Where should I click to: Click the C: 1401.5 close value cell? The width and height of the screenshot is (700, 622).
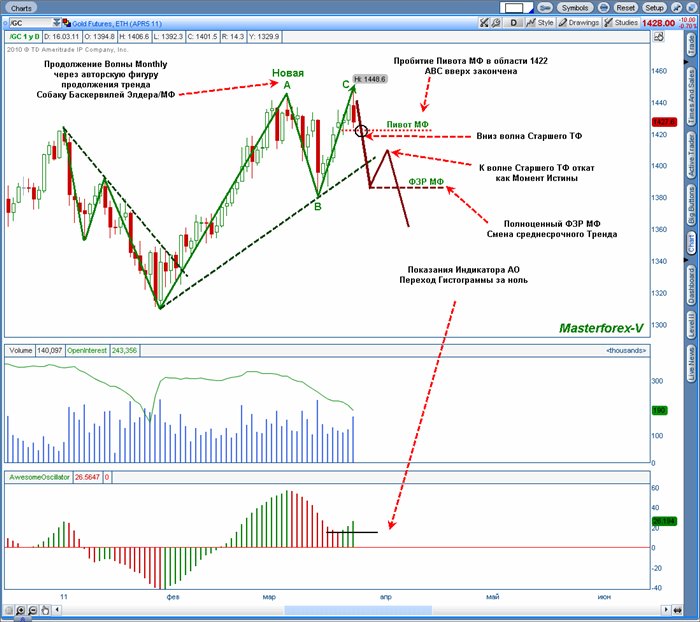point(202,37)
